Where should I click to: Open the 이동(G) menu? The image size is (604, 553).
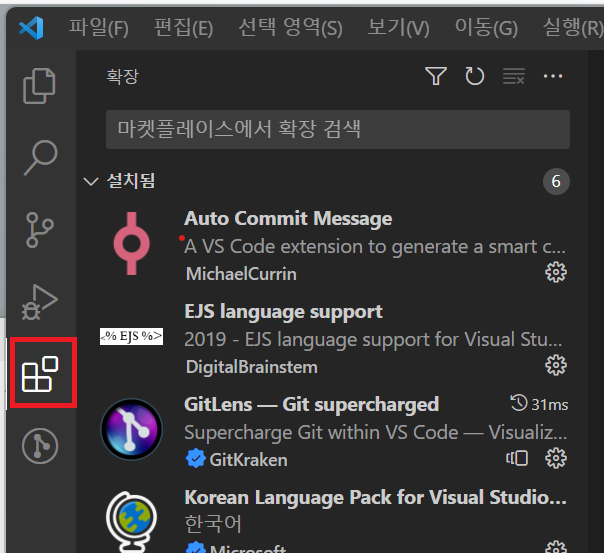(x=486, y=28)
